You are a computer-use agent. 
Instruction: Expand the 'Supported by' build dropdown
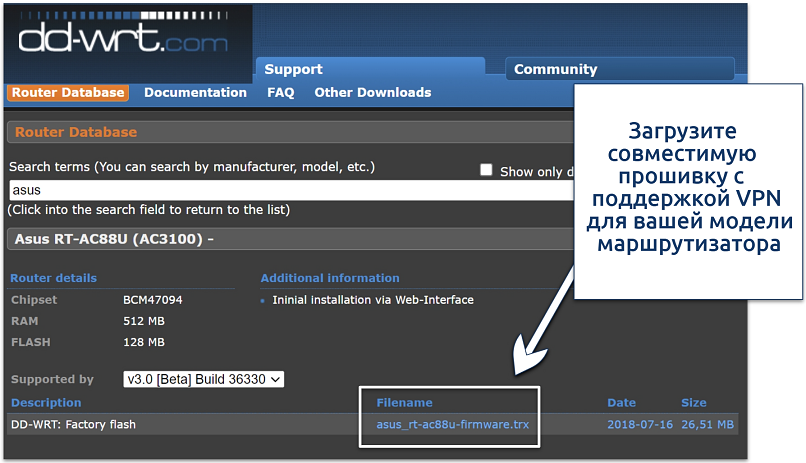203,379
